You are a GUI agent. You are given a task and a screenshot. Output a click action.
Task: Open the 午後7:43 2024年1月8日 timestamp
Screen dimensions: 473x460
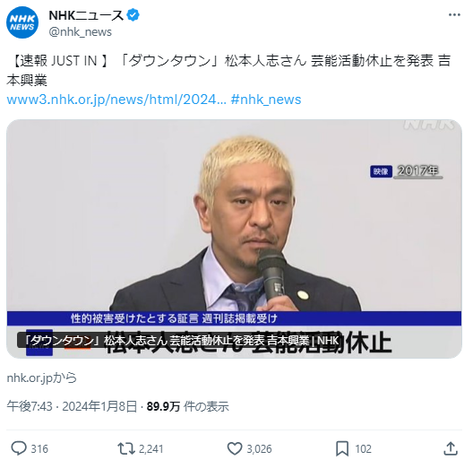(72, 406)
